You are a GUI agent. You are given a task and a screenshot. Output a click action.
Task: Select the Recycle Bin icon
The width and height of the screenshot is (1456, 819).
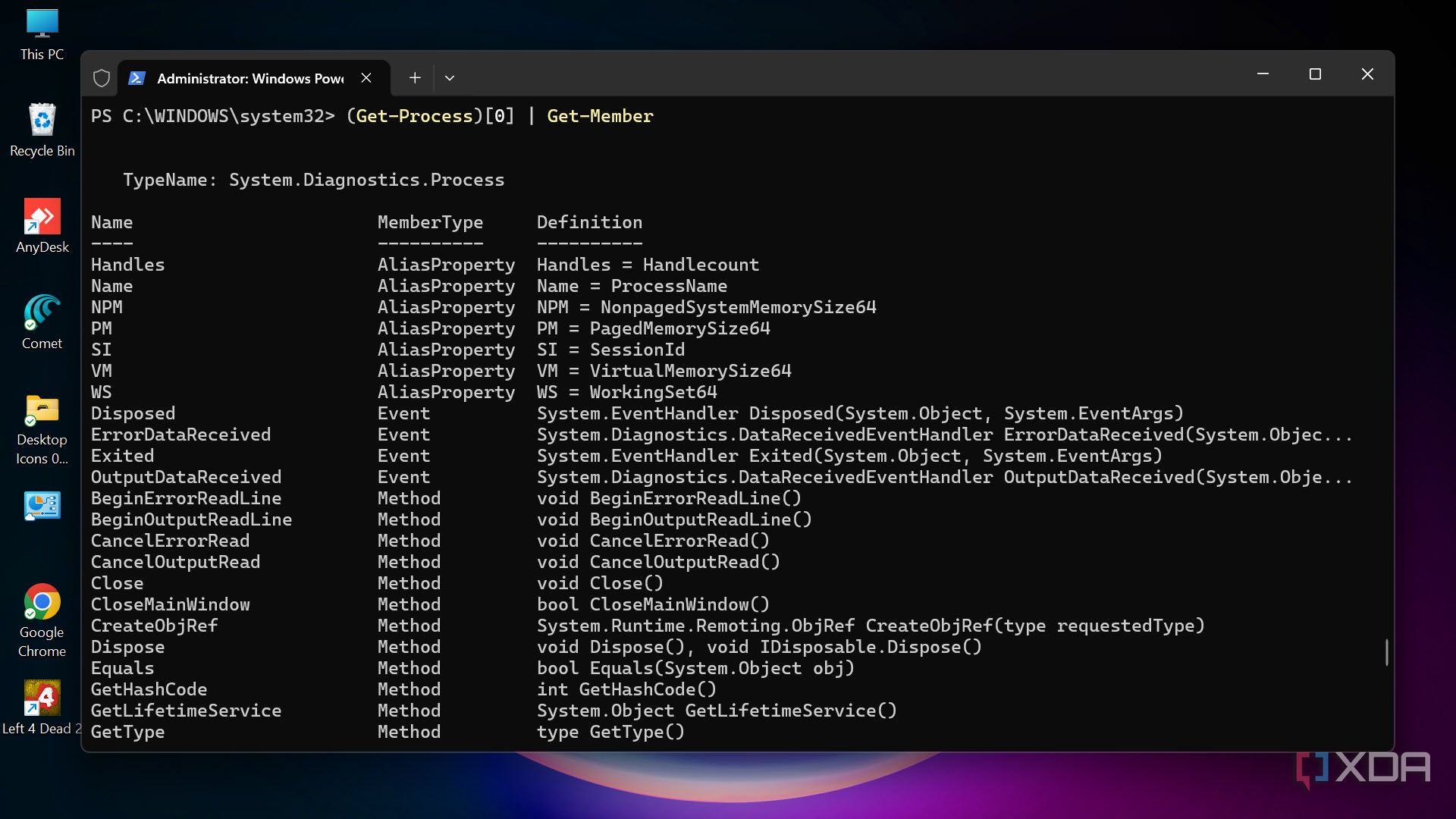click(42, 130)
